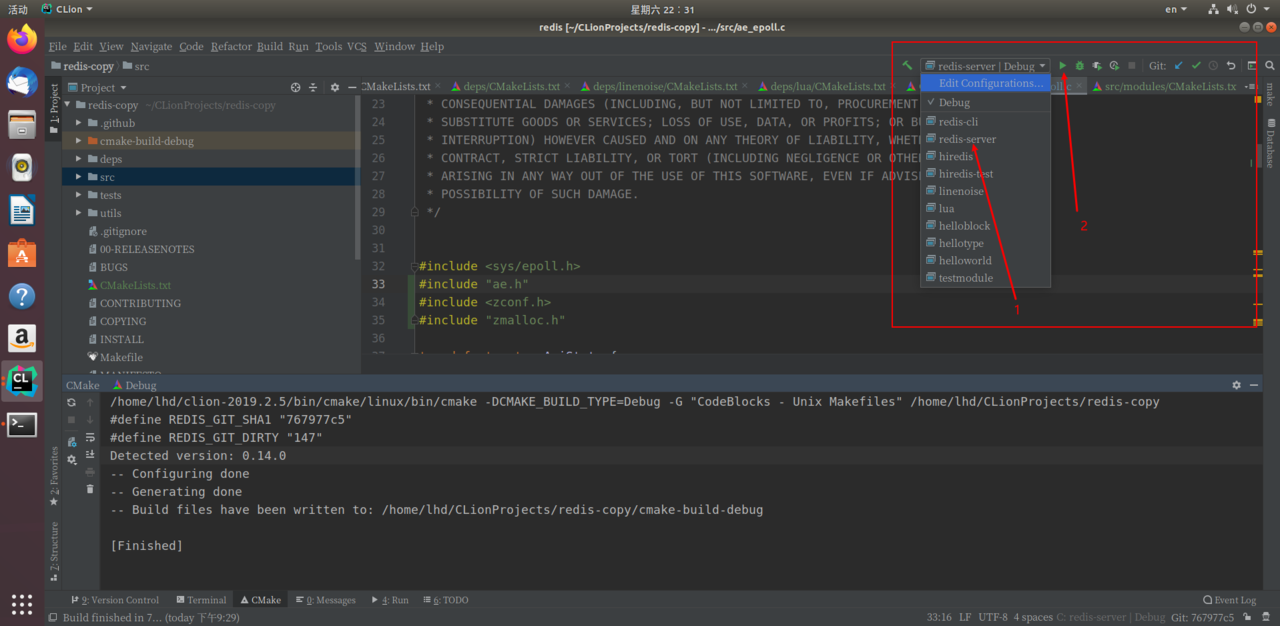Click Reload CMake project refresh icon
Screen dimensions: 1280x626
(x=71, y=402)
